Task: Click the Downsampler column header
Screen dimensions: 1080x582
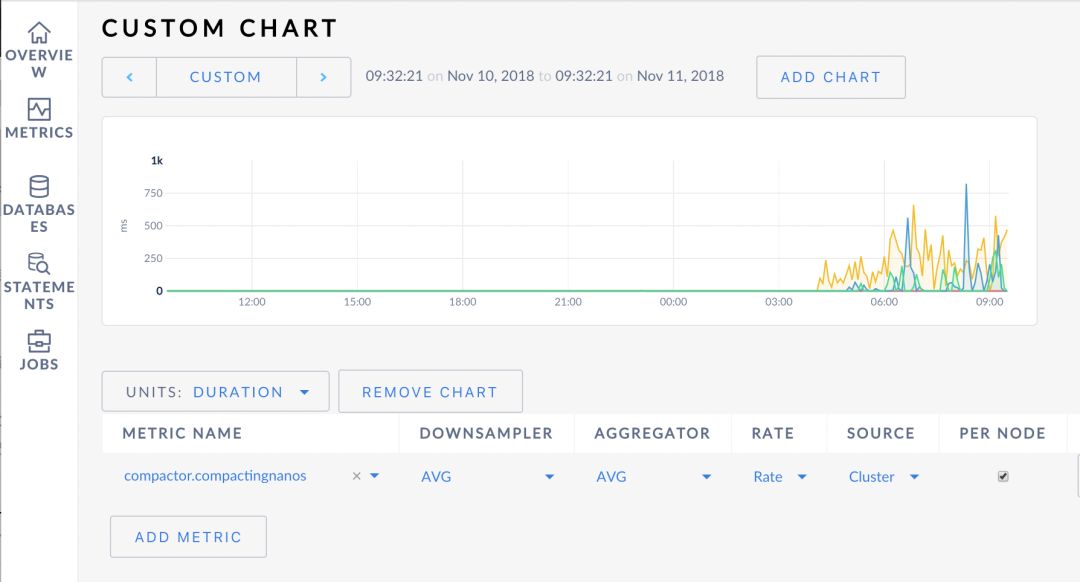Action: pos(486,433)
